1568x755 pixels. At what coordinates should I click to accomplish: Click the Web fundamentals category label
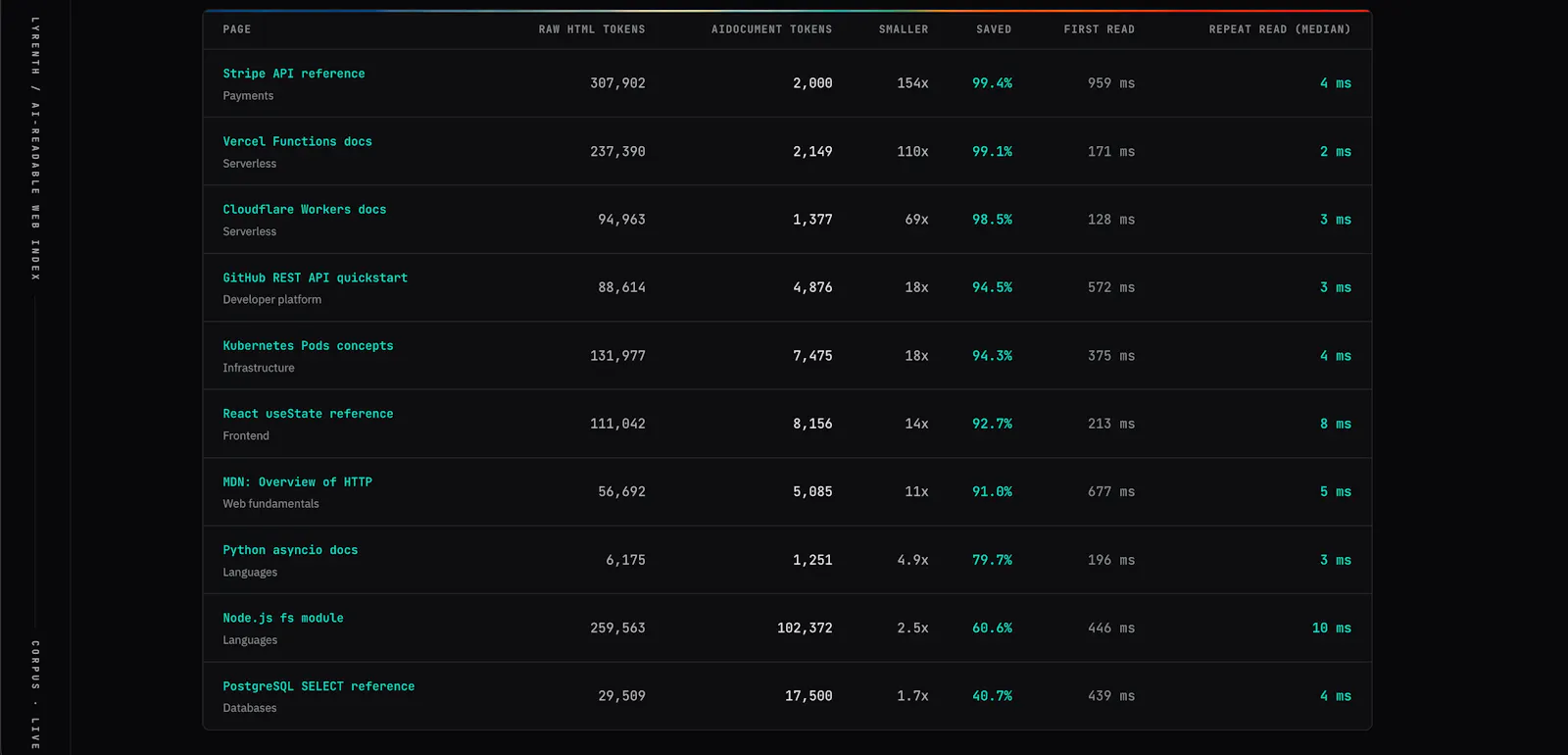pos(270,504)
